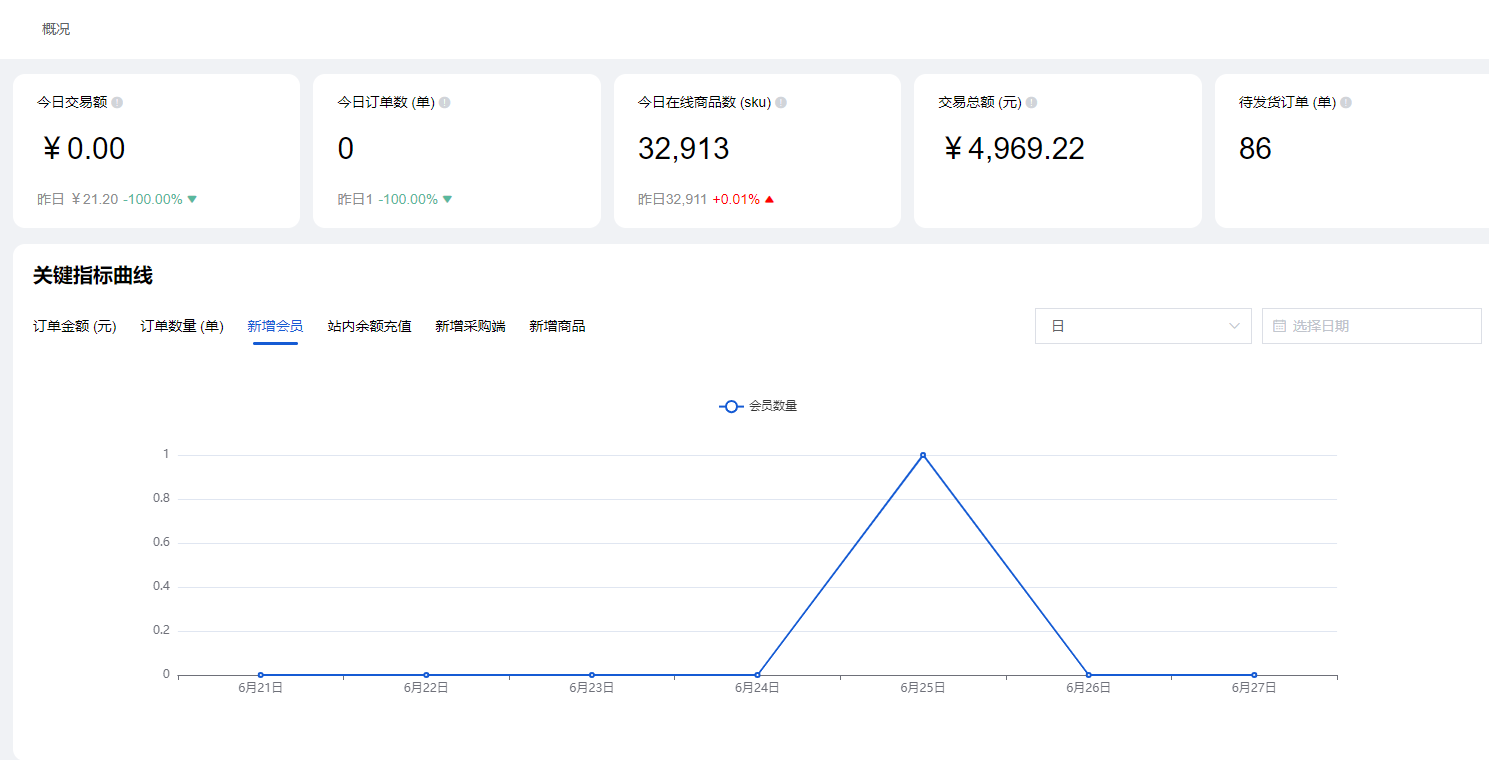Click info icon next to 交易总额 (元)
Image resolution: width=1489 pixels, height=760 pixels.
(1031, 103)
